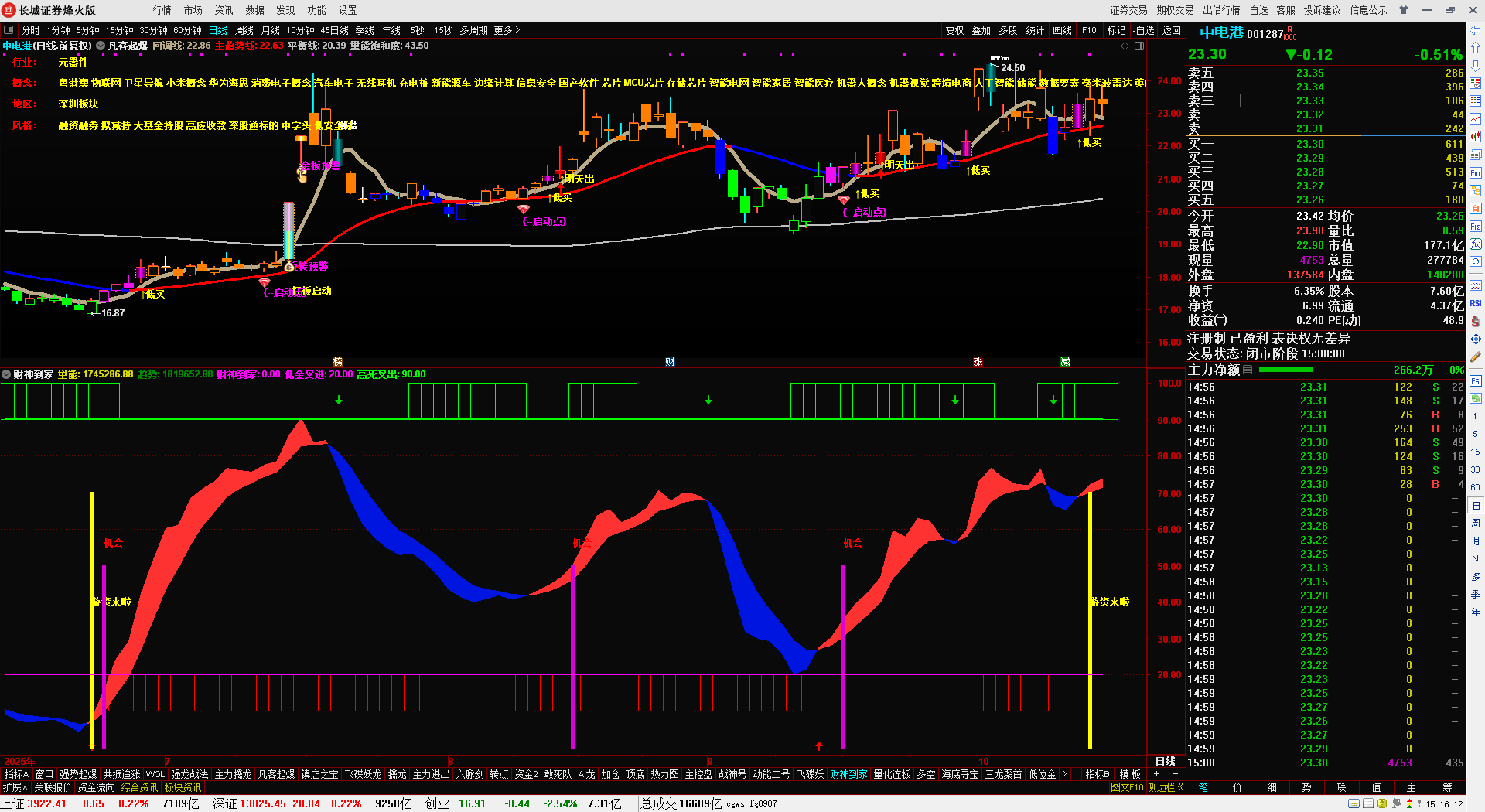Click the yellow coin icon in status bar
The width and height of the screenshot is (1485, 812).
point(1382,804)
